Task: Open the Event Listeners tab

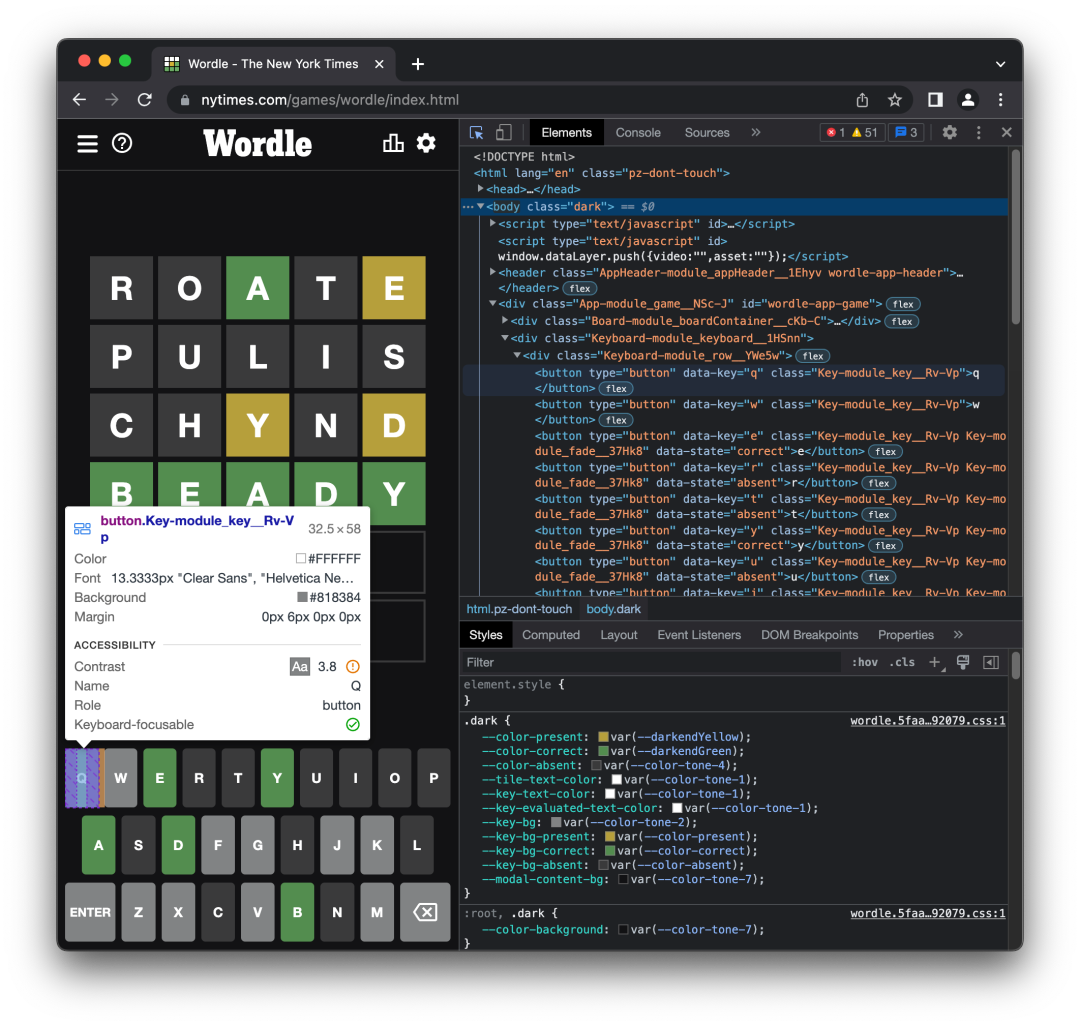Action: (x=699, y=635)
